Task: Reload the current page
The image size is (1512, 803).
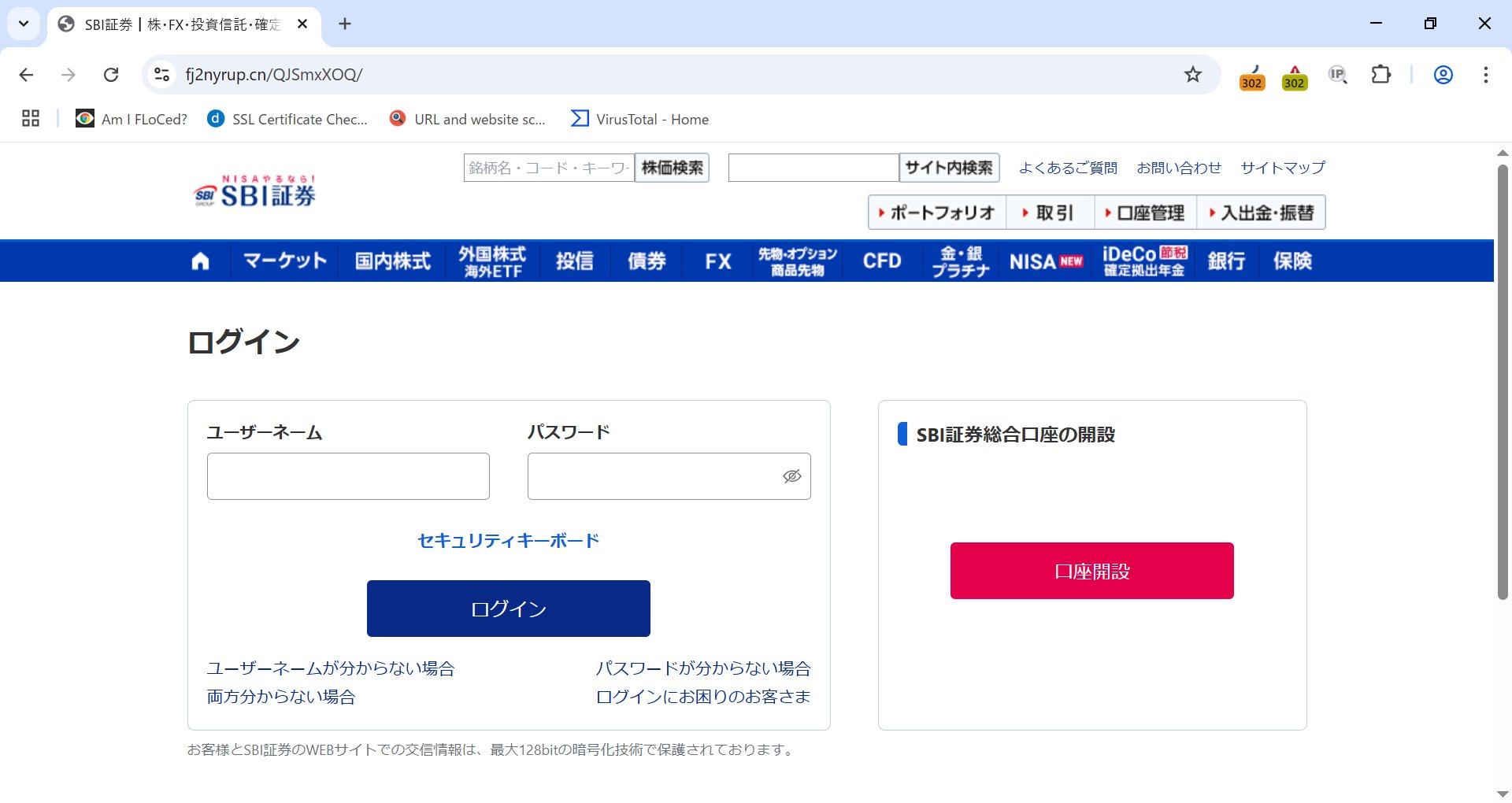Action: [x=111, y=75]
